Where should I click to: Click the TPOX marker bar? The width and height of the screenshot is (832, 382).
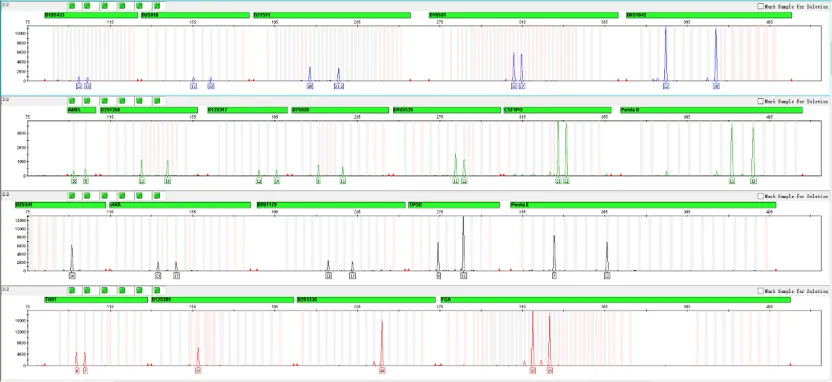(454, 205)
